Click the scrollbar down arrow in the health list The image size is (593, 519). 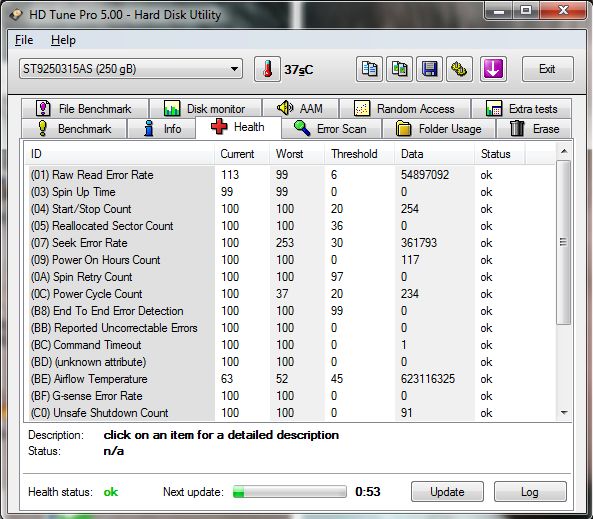[x=564, y=412]
